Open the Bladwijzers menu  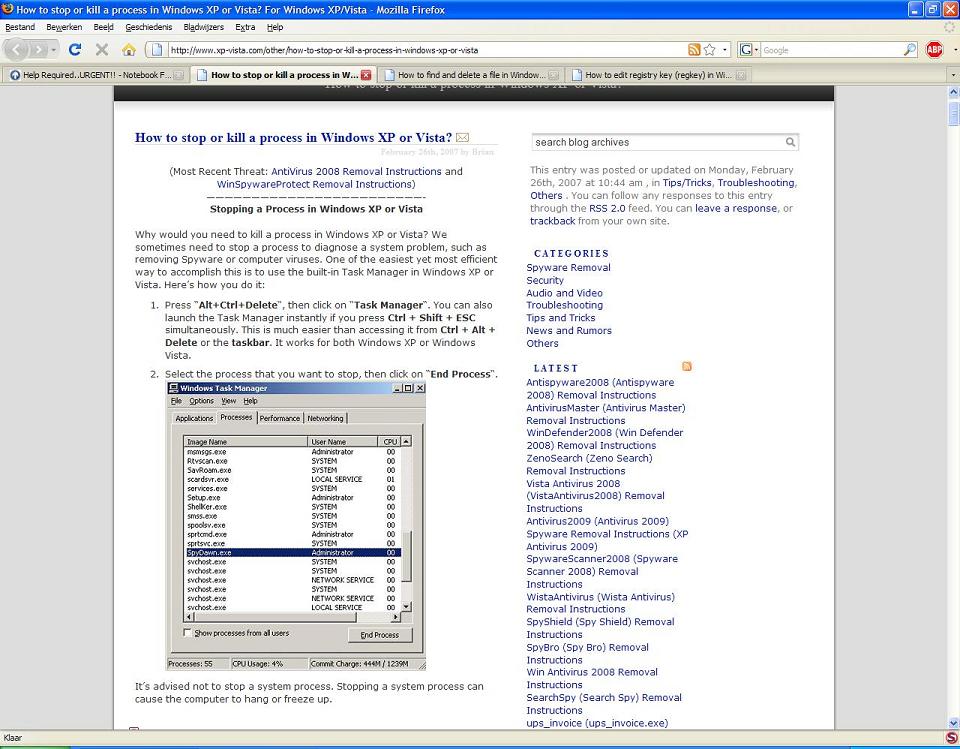point(204,27)
